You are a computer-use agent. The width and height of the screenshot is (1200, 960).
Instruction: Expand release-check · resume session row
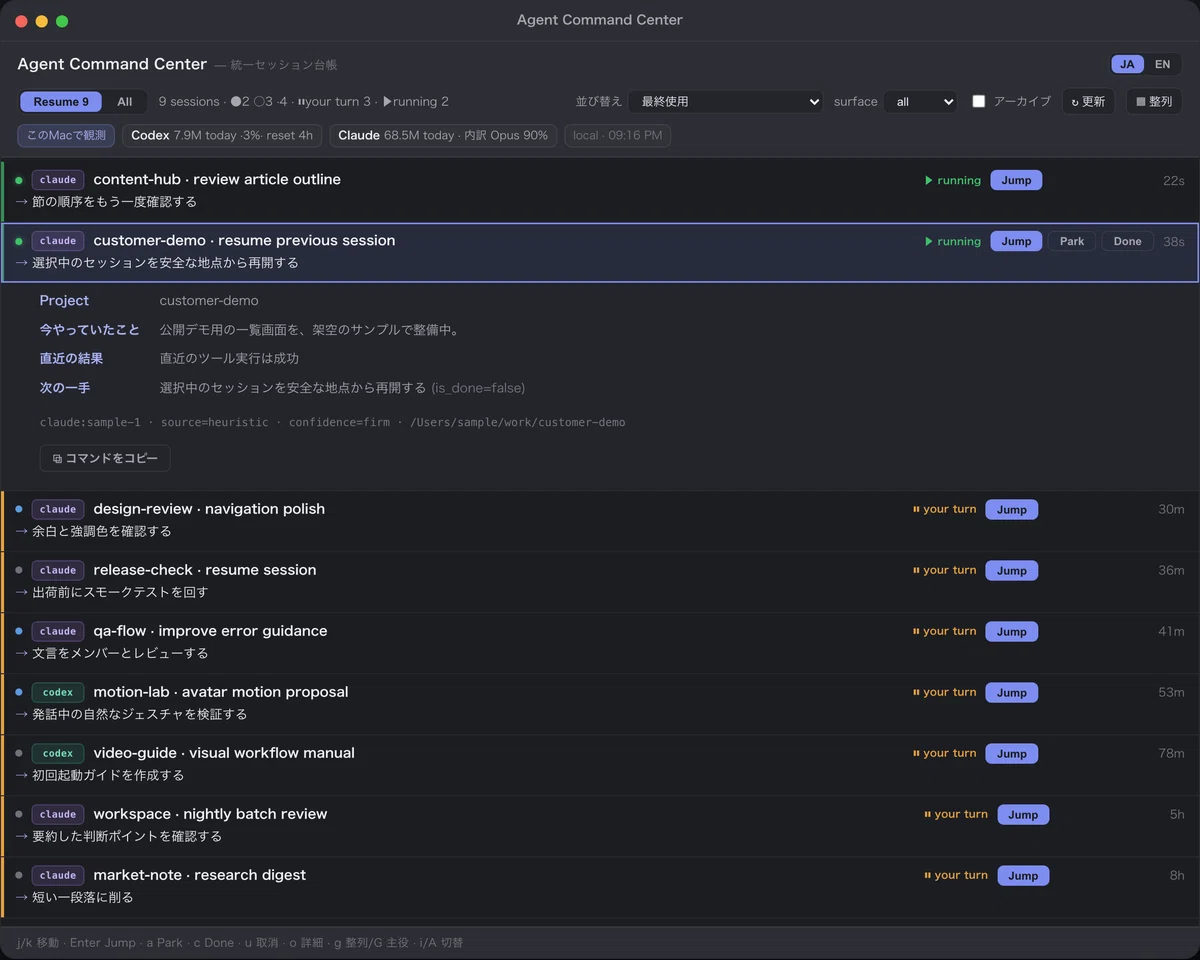pos(600,581)
